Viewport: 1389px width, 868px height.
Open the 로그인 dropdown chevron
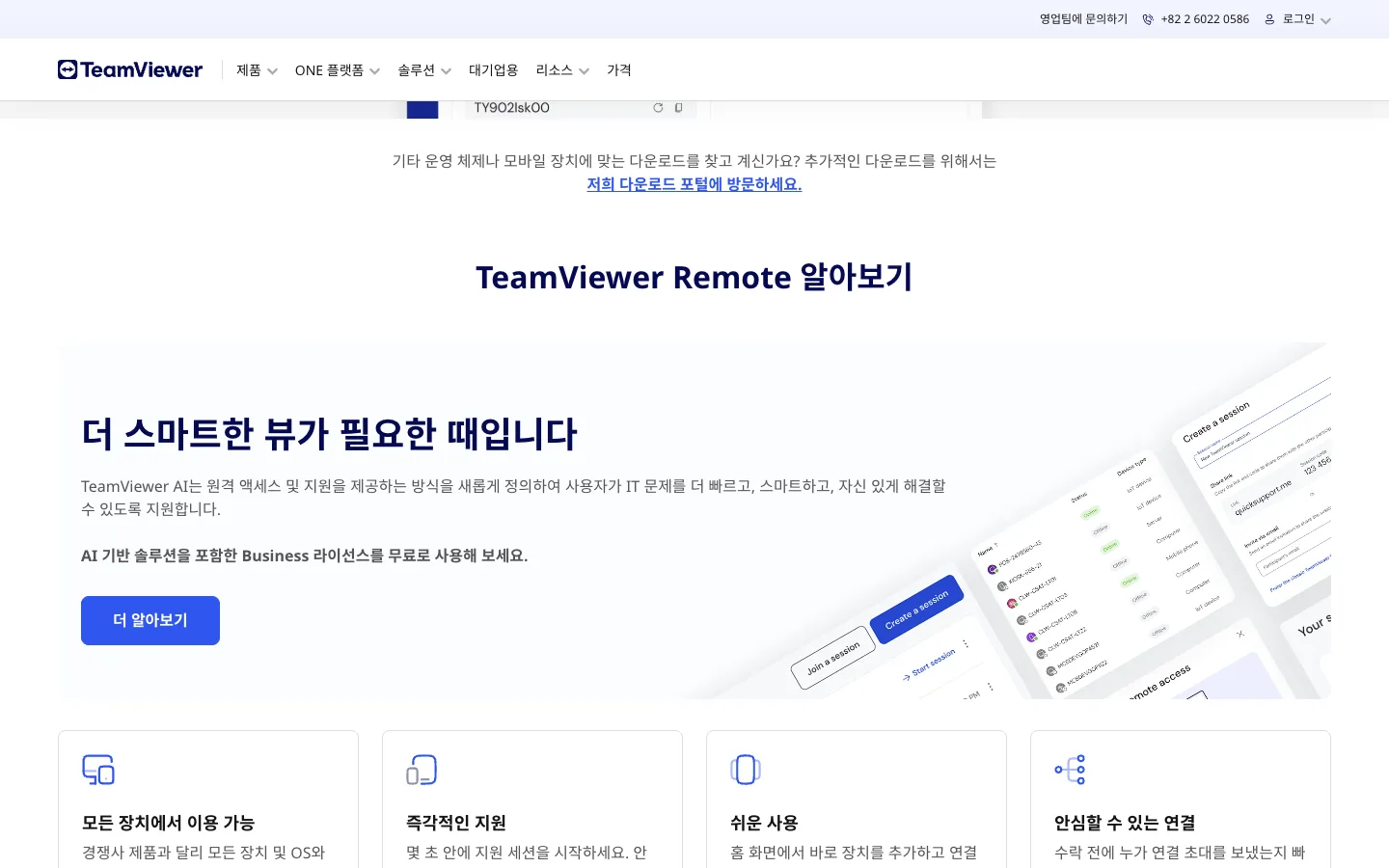[x=1325, y=20]
